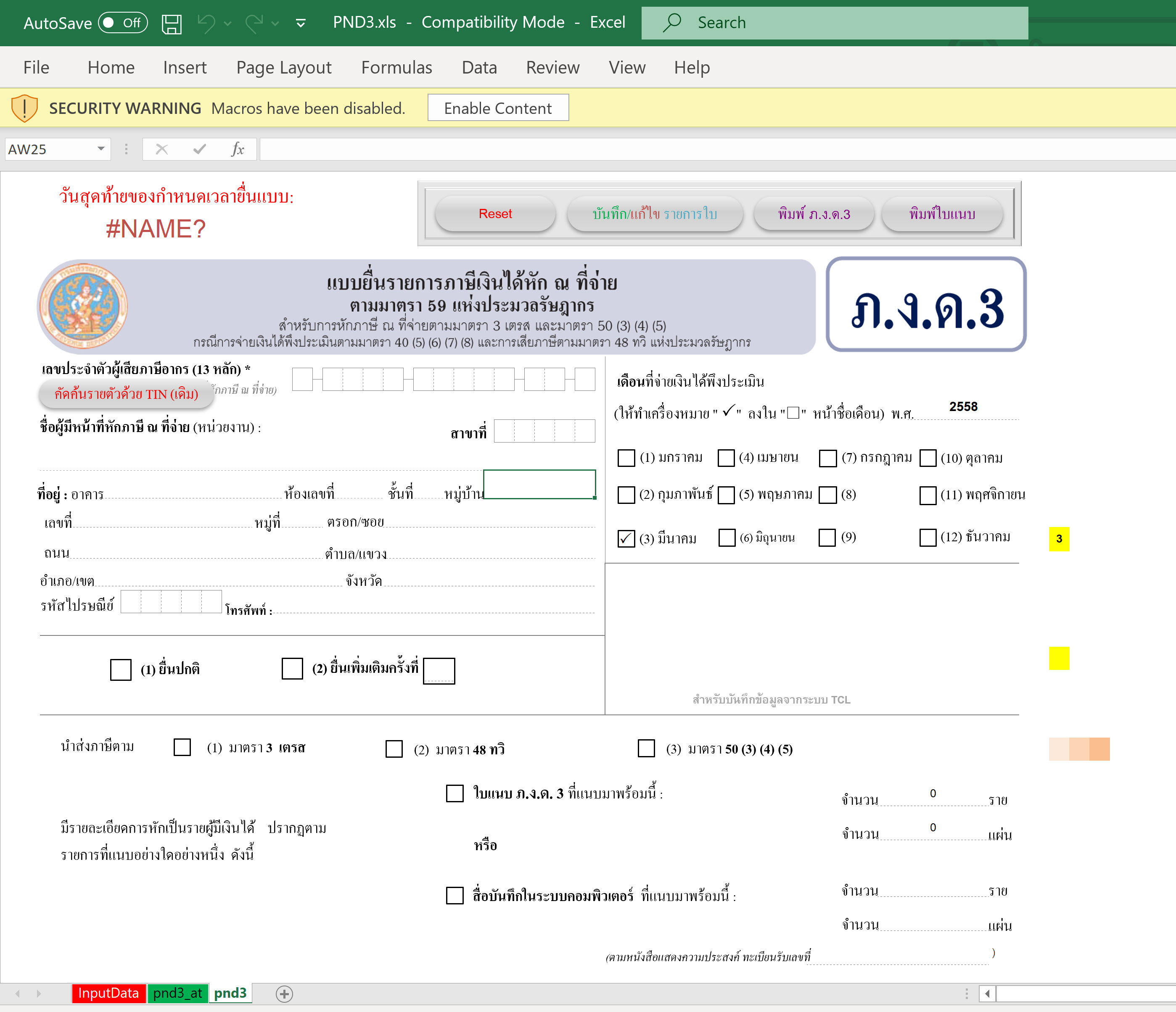Click the Name Box showing AW25
The width and height of the screenshot is (1176, 1012).
click(x=50, y=149)
